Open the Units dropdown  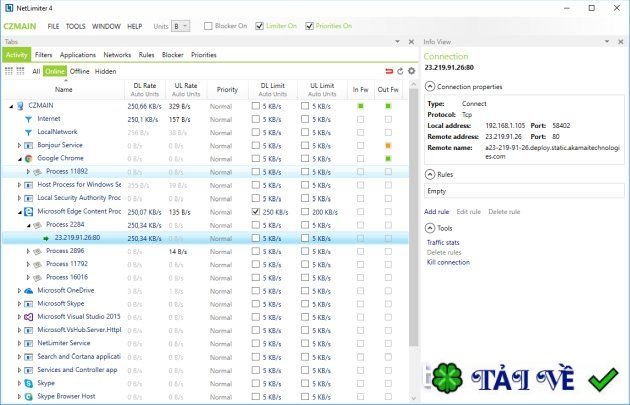[181, 25]
